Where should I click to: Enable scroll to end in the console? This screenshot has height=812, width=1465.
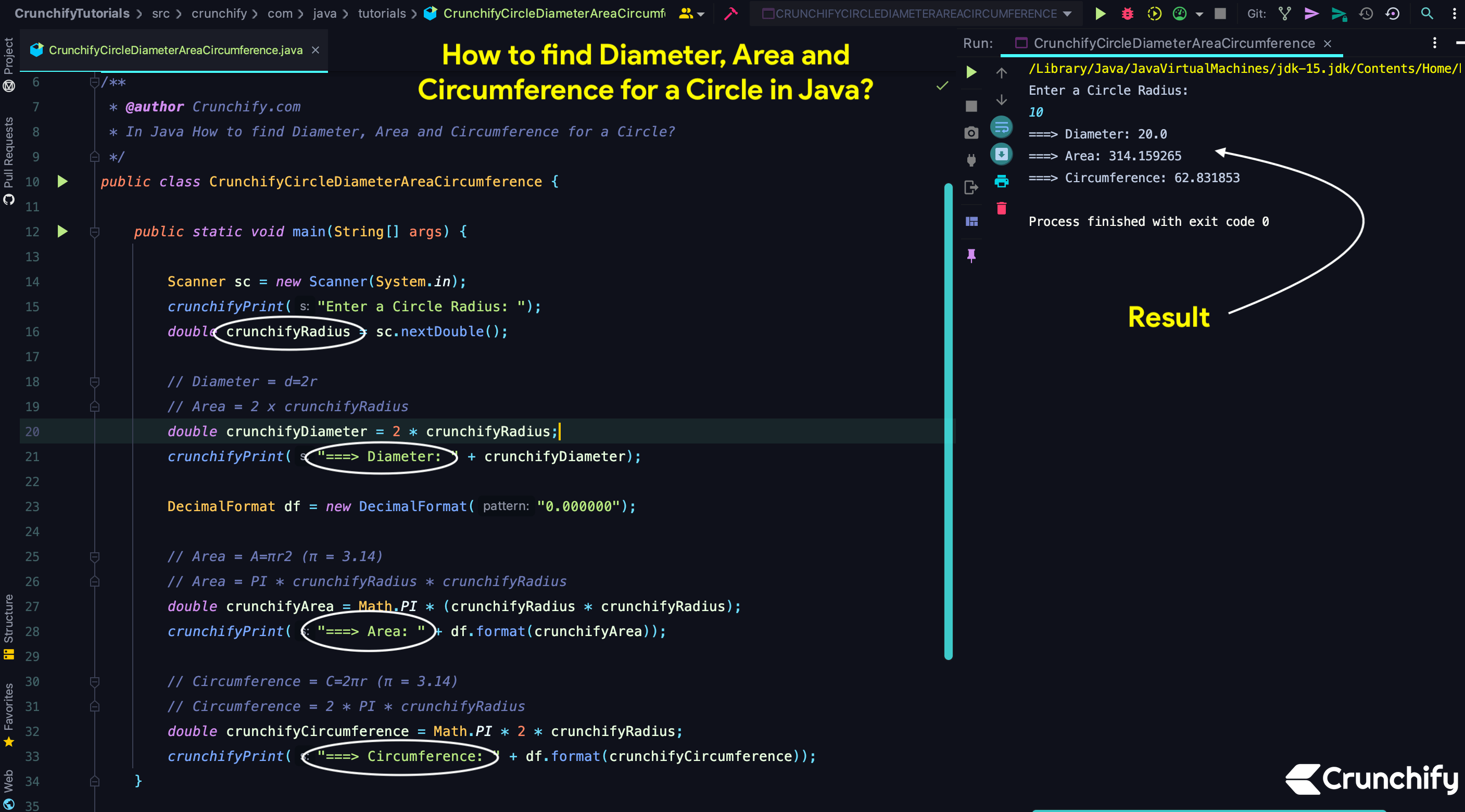pos(1002,154)
